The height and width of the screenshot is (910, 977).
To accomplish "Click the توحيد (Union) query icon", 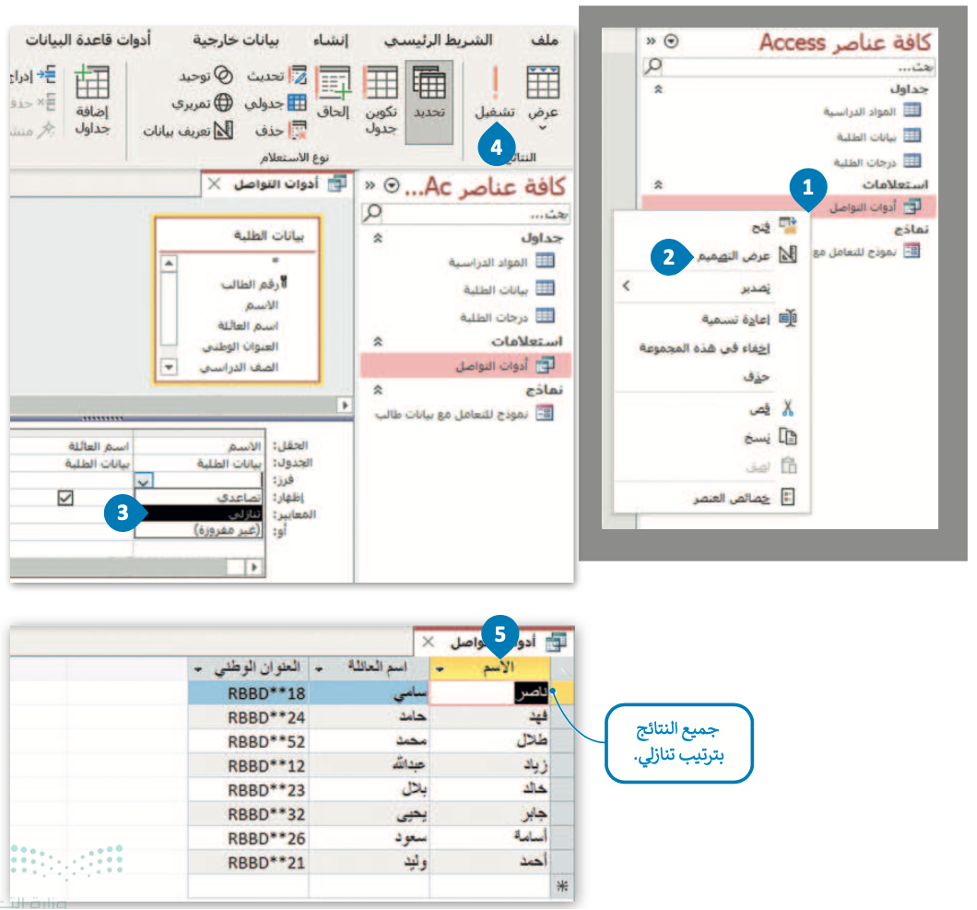I will 223,75.
